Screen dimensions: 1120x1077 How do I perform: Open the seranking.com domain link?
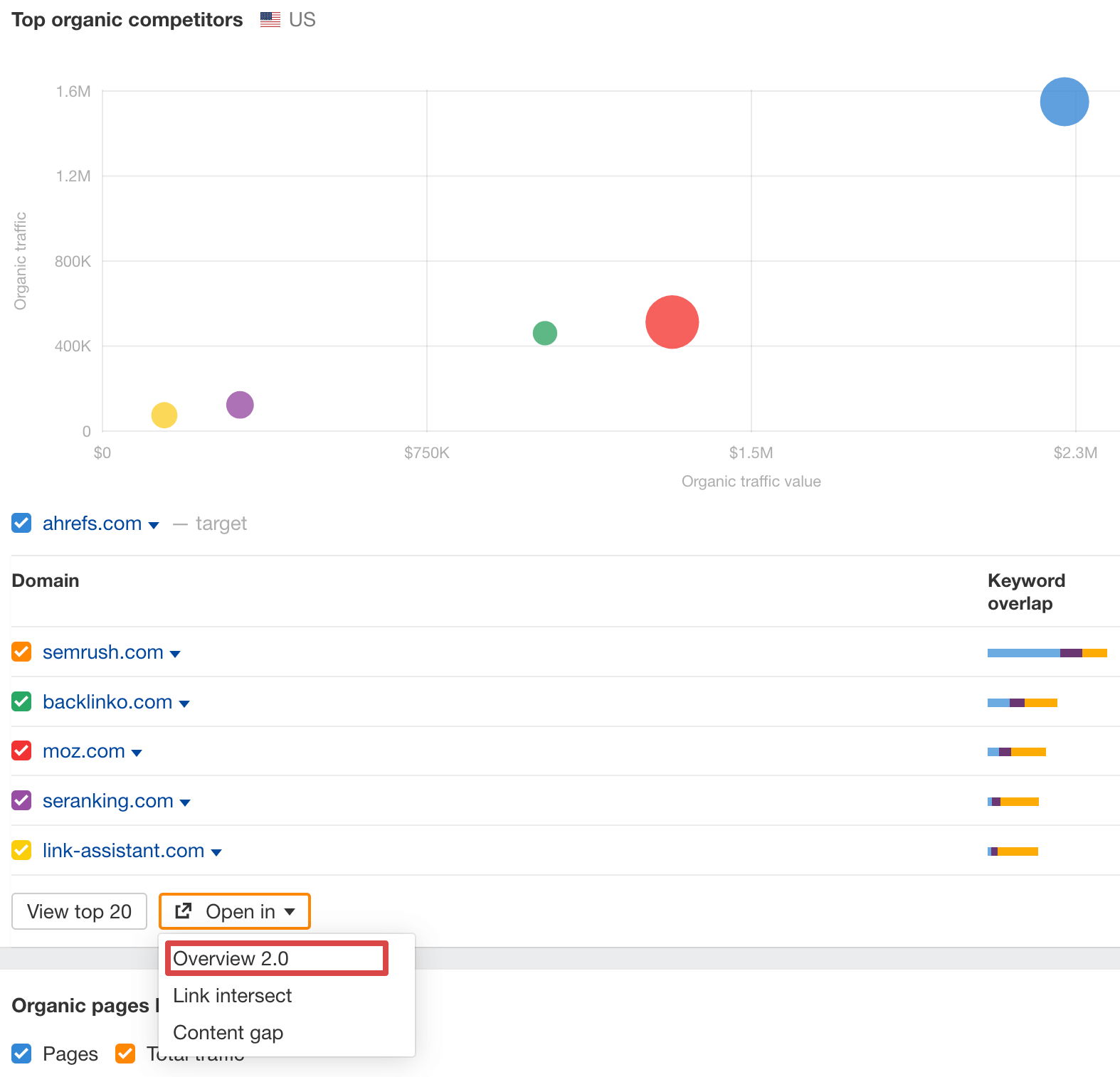tap(107, 801)
